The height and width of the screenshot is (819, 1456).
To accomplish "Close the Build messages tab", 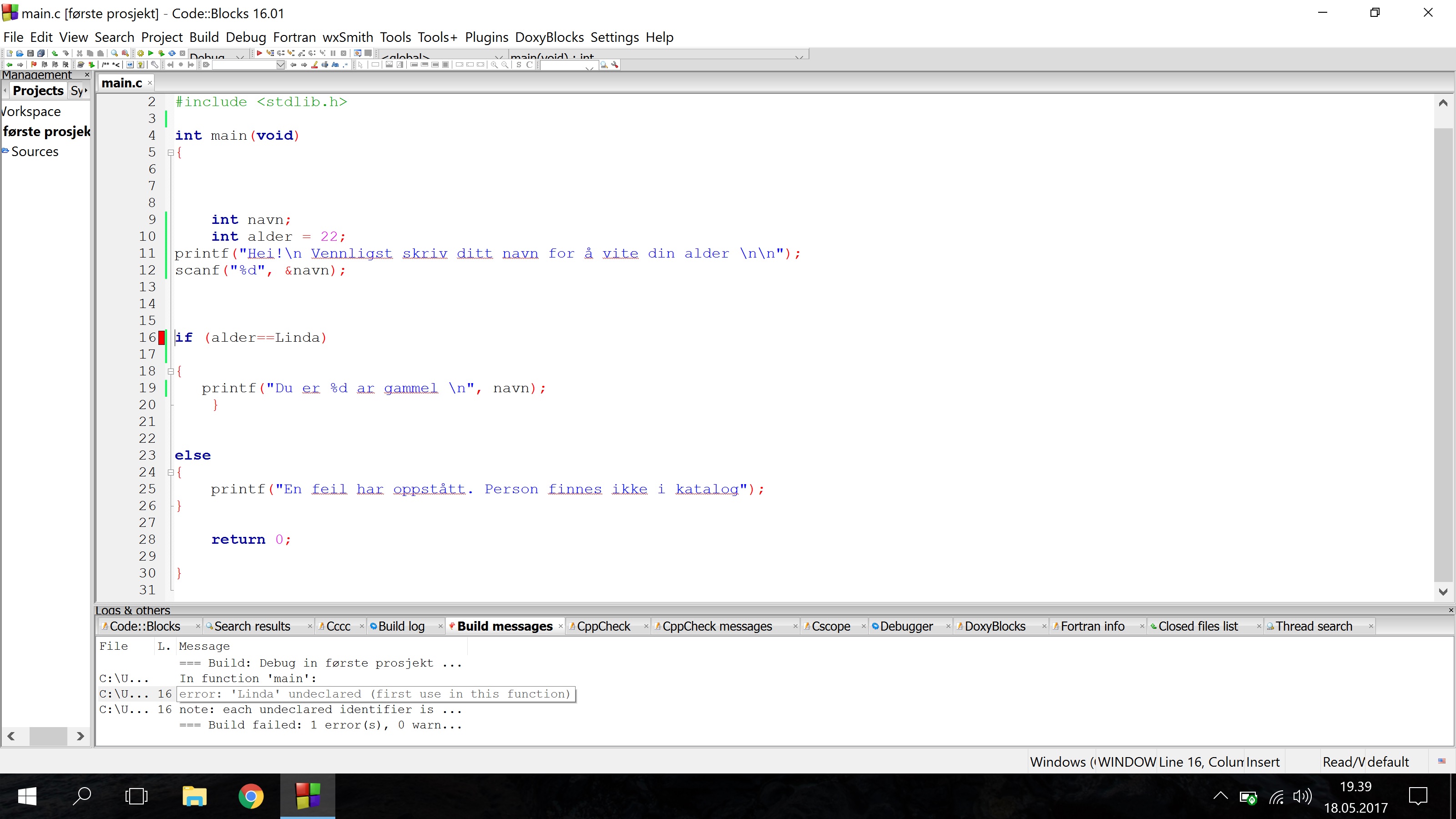I will point(561,626).
